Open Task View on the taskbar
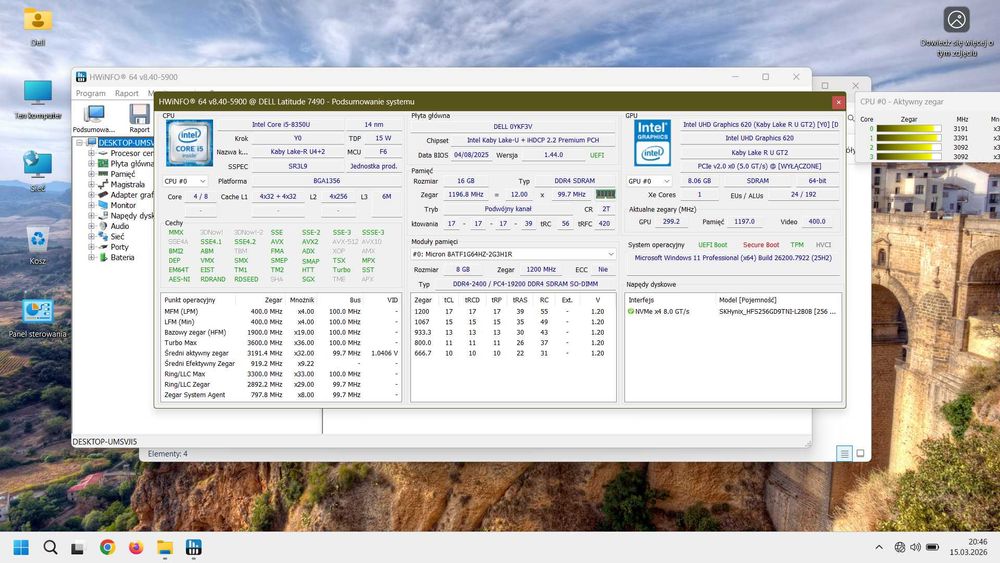Image resolution: width=1000 pixels, height=563 pixels. 78,547
